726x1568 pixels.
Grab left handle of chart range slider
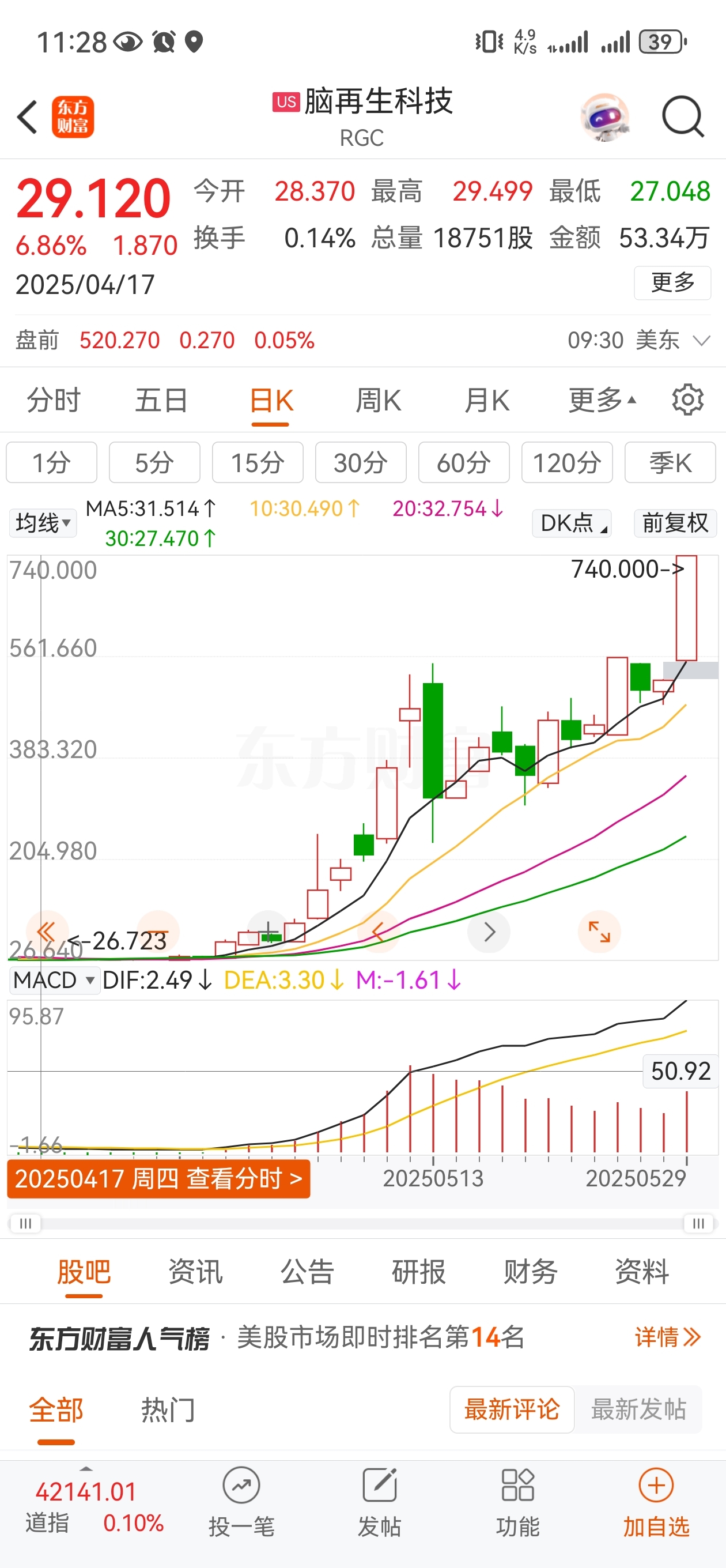pos(25,1223)
